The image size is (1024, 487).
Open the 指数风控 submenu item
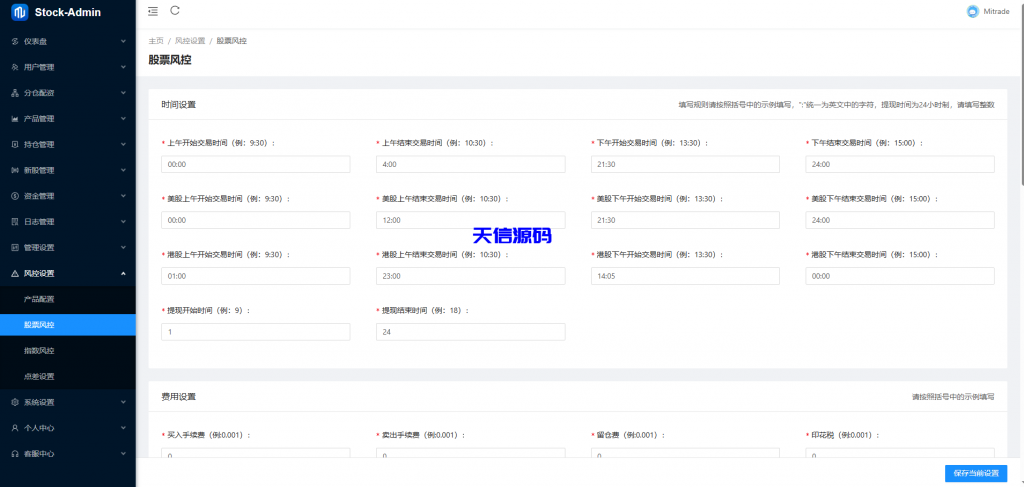68,351
